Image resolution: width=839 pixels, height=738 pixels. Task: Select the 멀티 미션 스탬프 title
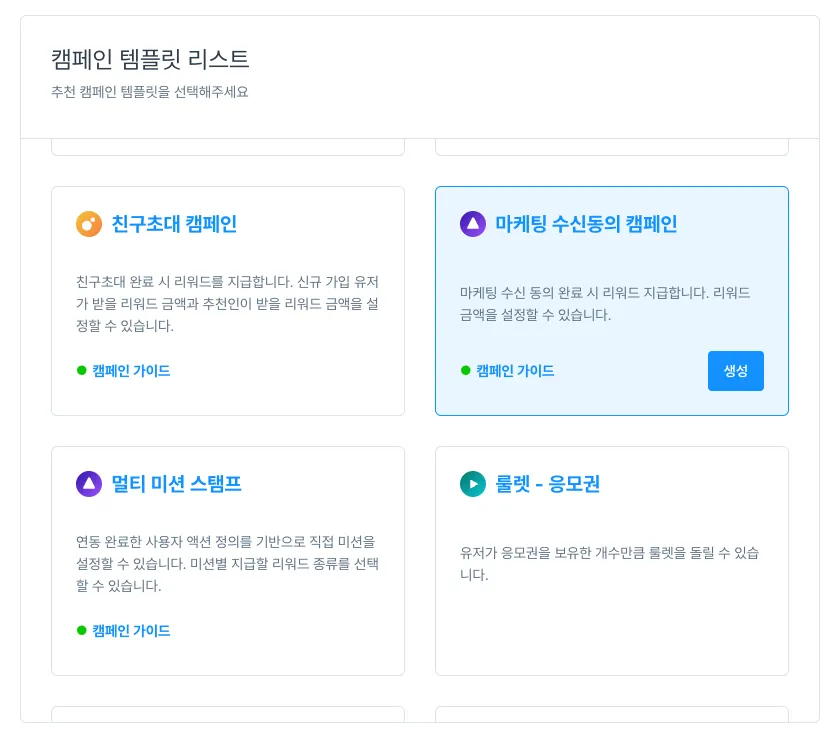[176, 484]
